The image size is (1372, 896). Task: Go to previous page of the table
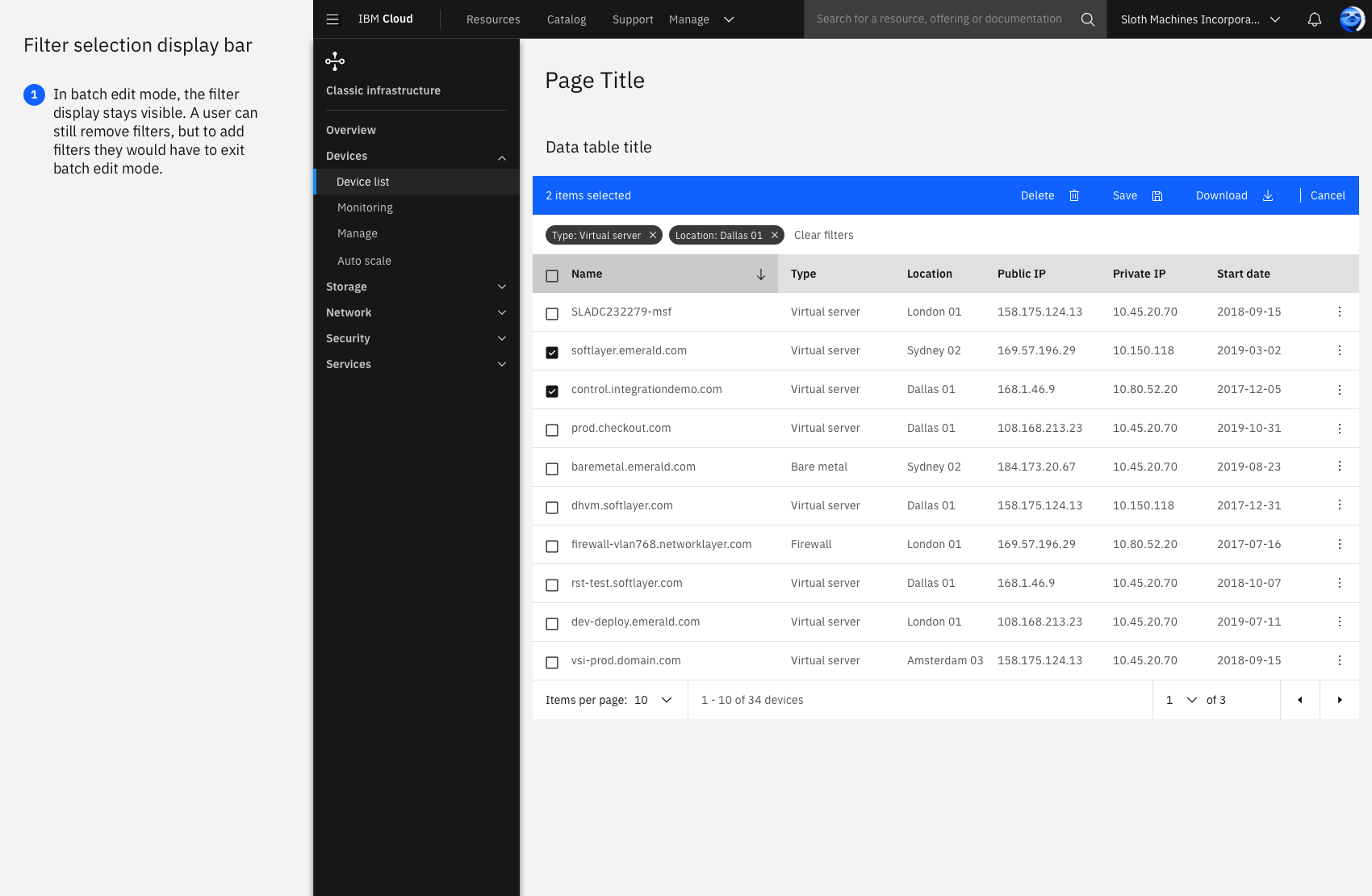[x=1299, y=700]
